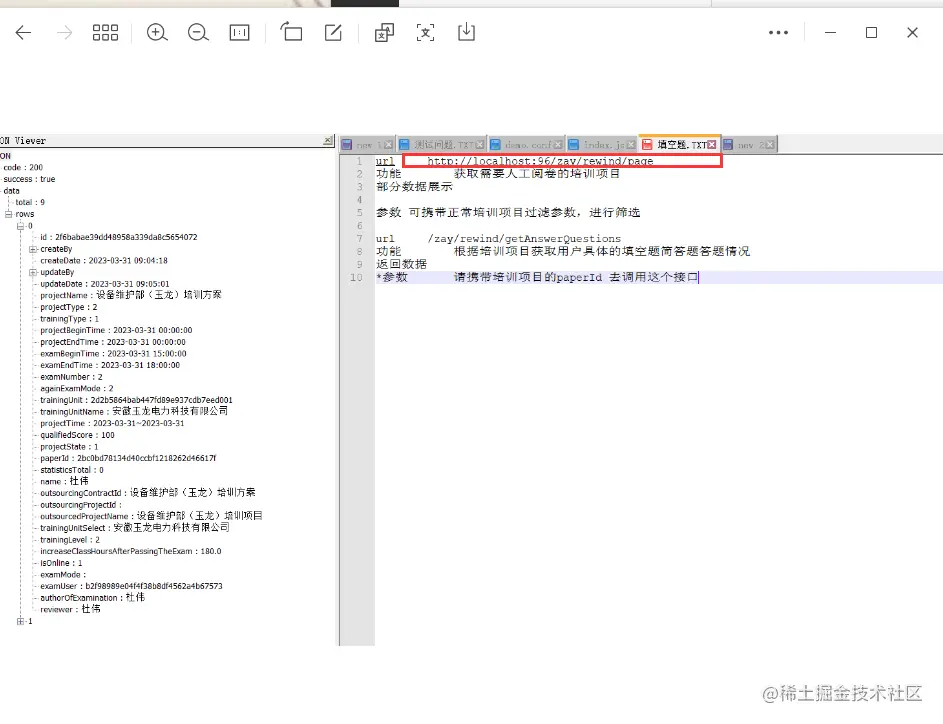Select the examEndTime row
Screen dimensions: 943x724
click(109, 366)
